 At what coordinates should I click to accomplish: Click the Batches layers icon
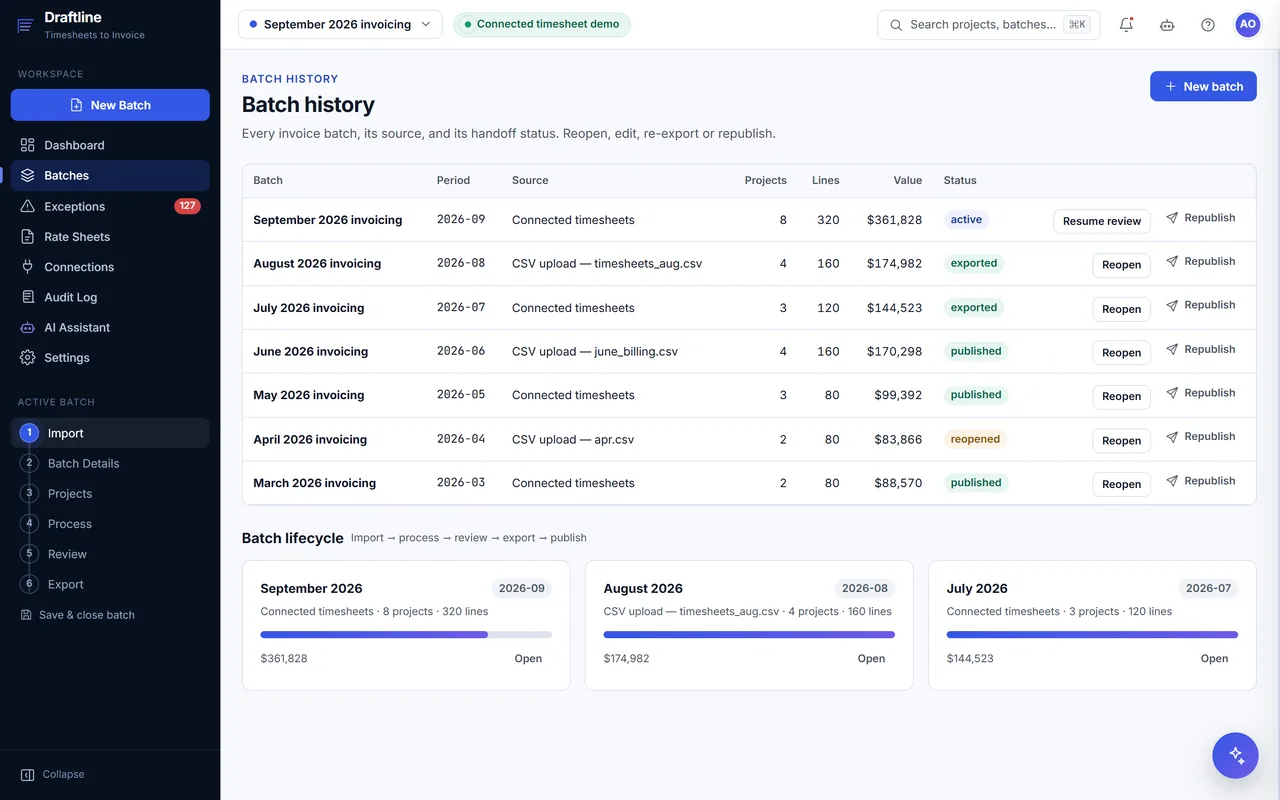coord(28,175)
